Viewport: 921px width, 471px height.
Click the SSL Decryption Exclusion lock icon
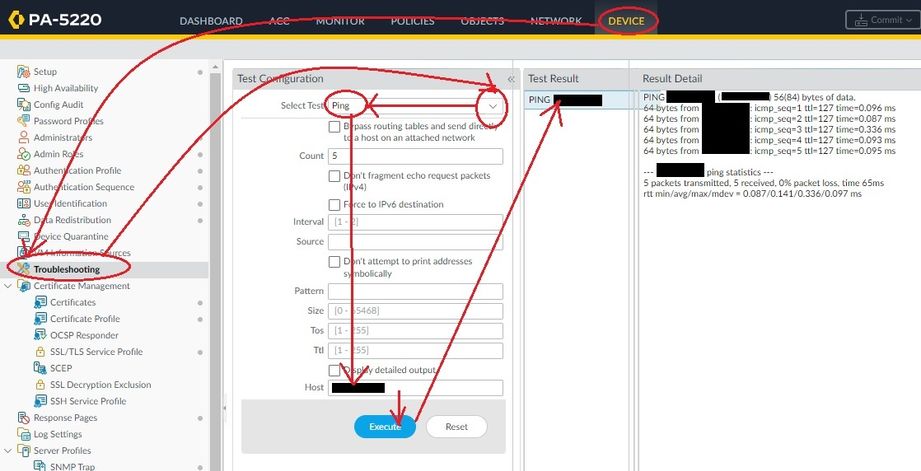point(40,385)
